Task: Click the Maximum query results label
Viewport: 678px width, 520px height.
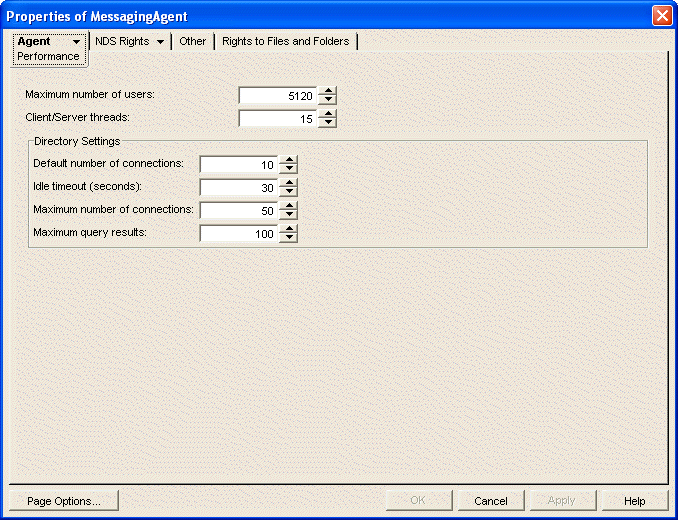Action: point(90,232)
